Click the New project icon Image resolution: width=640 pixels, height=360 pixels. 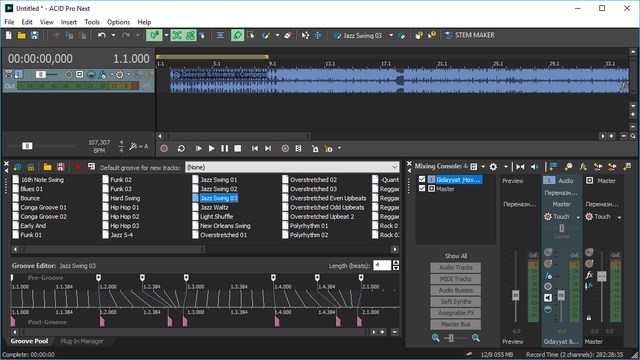[x=9, y=36]
